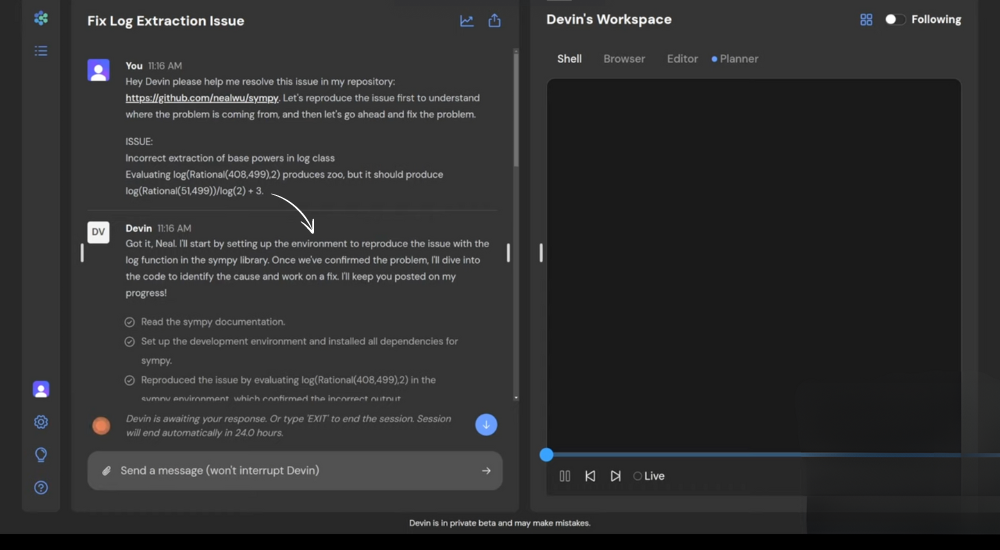Click the 'Set up the development environment' step
This screenshot has height=550, width=1000.
(x=299, y=351)
